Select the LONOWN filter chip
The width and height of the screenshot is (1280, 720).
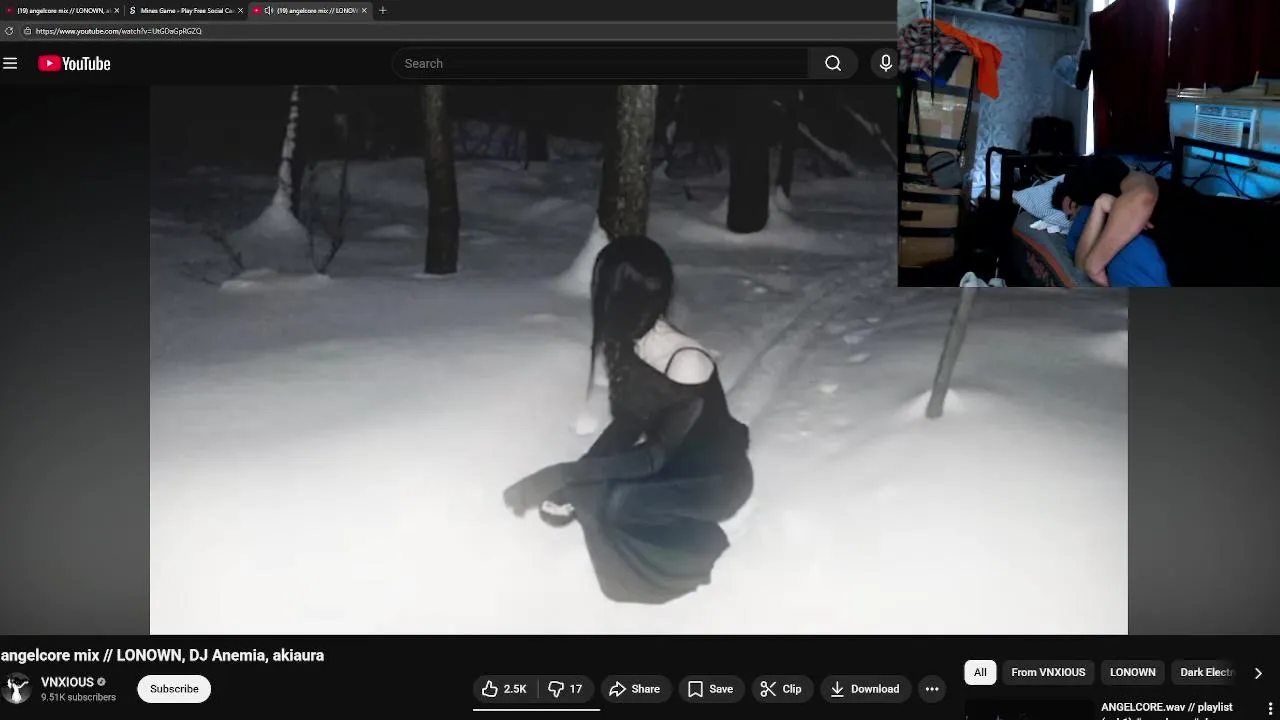1132,672
